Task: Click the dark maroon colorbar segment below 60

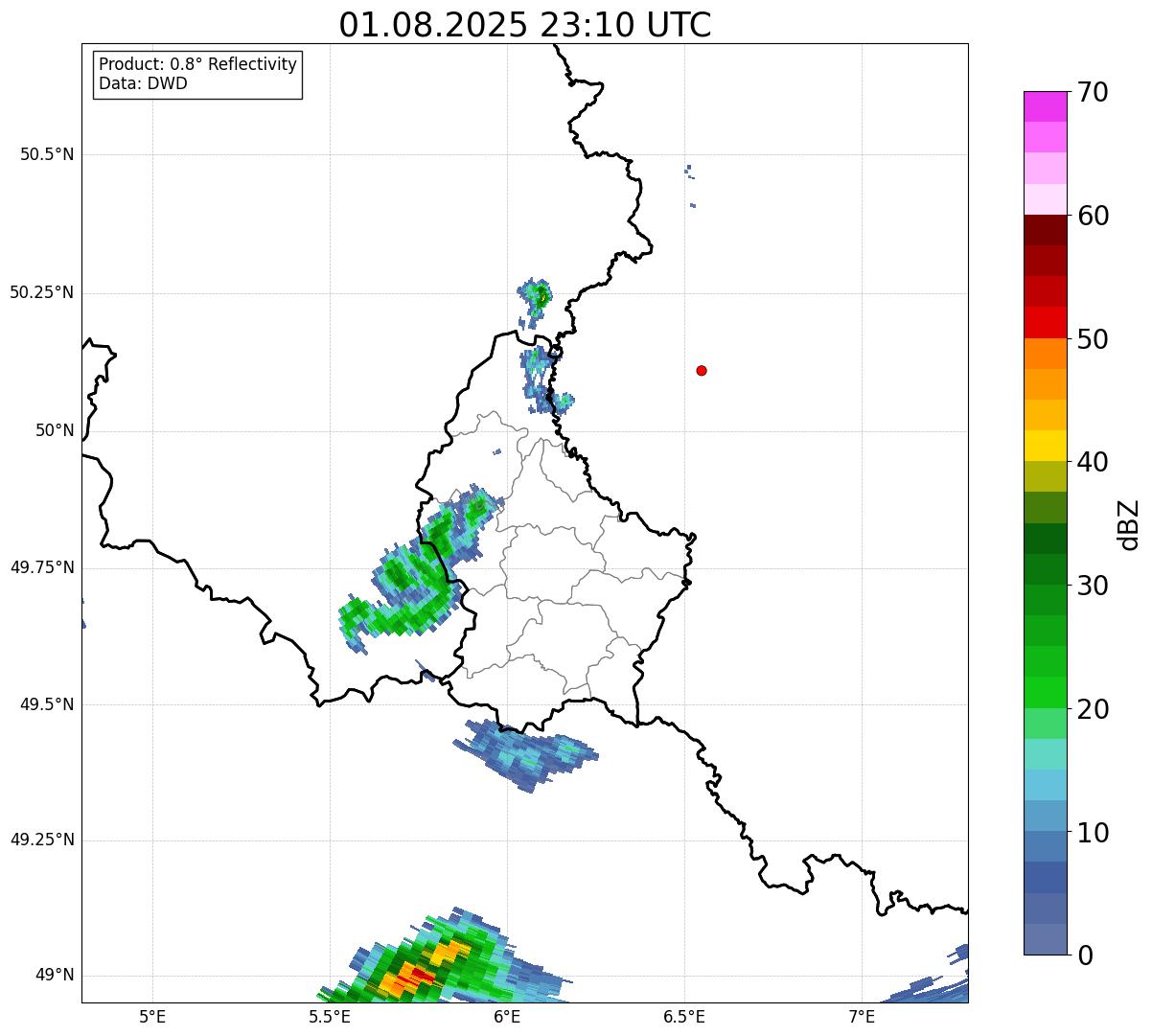Action: (1045, 230)
